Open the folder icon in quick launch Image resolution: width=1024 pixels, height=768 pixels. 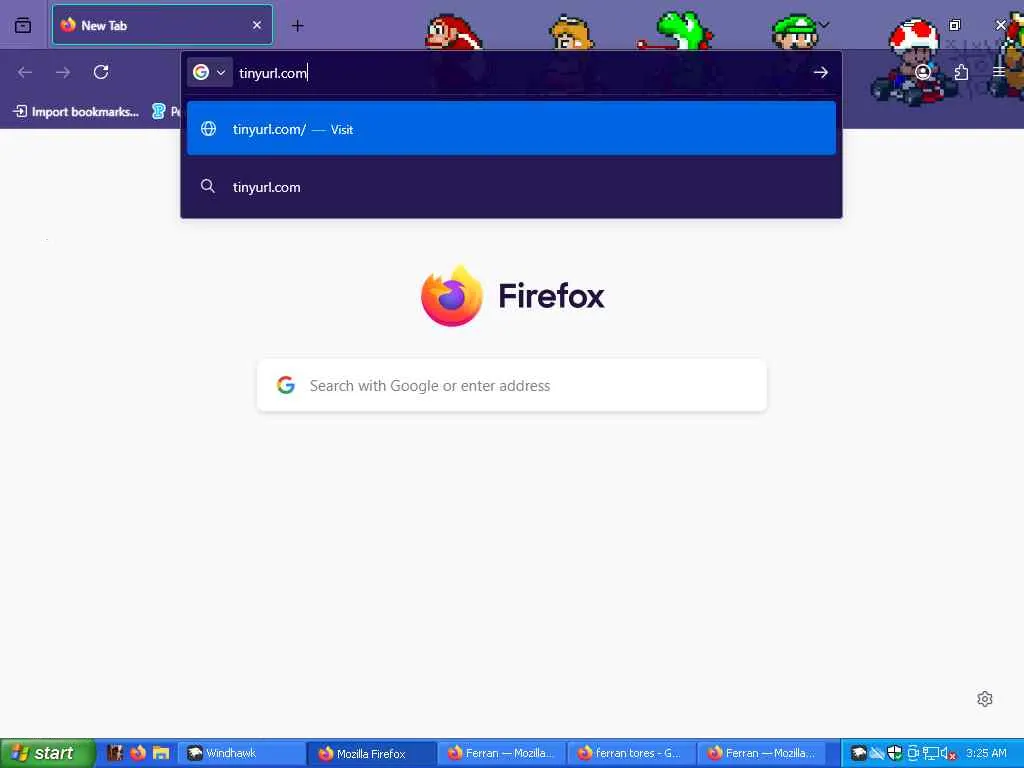pos(161,753)
